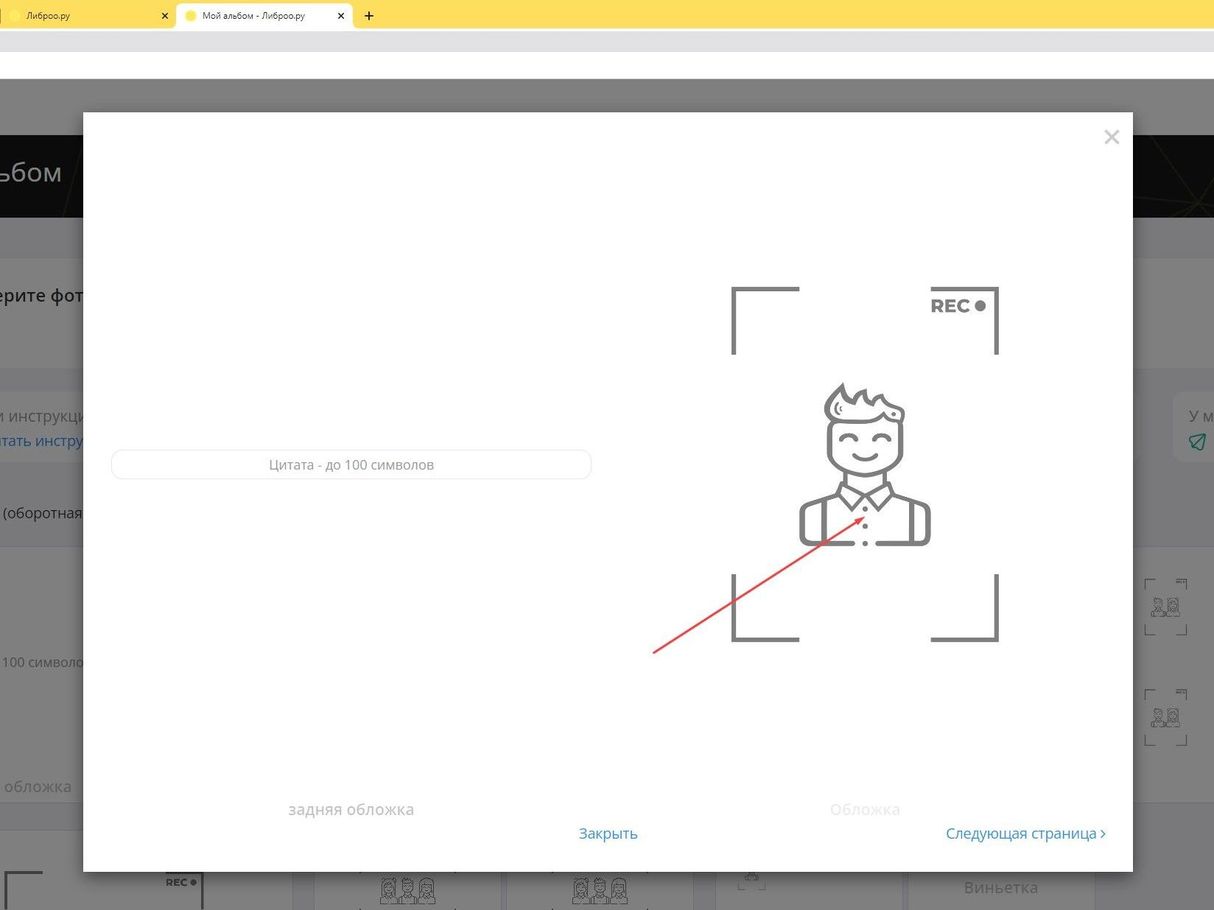Click the Обложка caption under photo
The width and height of the screenshot is (1214, 910).
click(865, 809)
